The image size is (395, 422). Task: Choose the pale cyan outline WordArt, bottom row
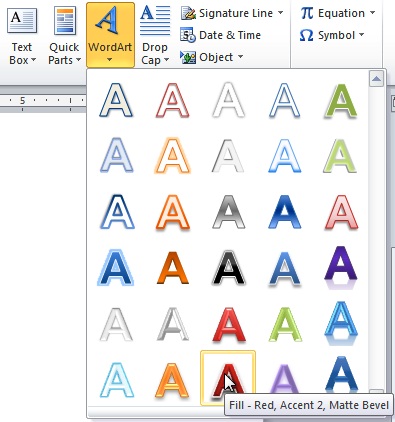pyautogui.click(x=116, y=379)
